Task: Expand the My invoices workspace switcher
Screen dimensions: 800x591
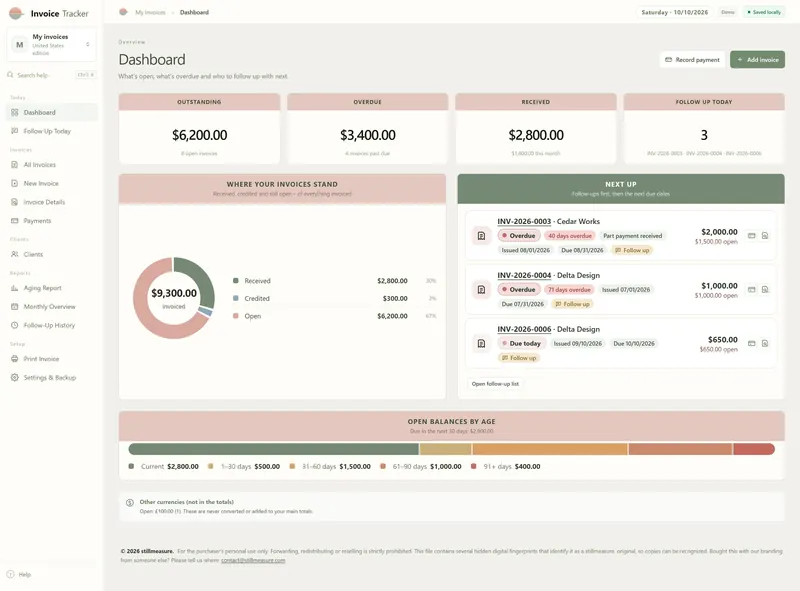Action: [51, 44]
